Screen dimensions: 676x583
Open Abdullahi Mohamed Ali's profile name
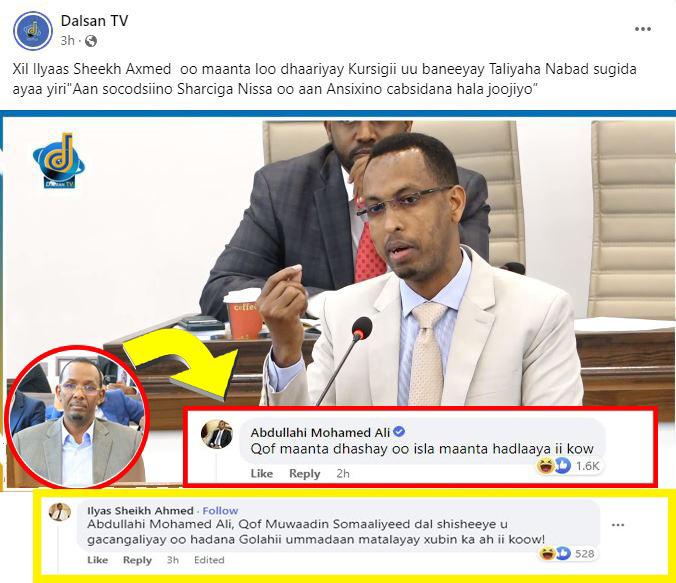[x=320, y=432]
